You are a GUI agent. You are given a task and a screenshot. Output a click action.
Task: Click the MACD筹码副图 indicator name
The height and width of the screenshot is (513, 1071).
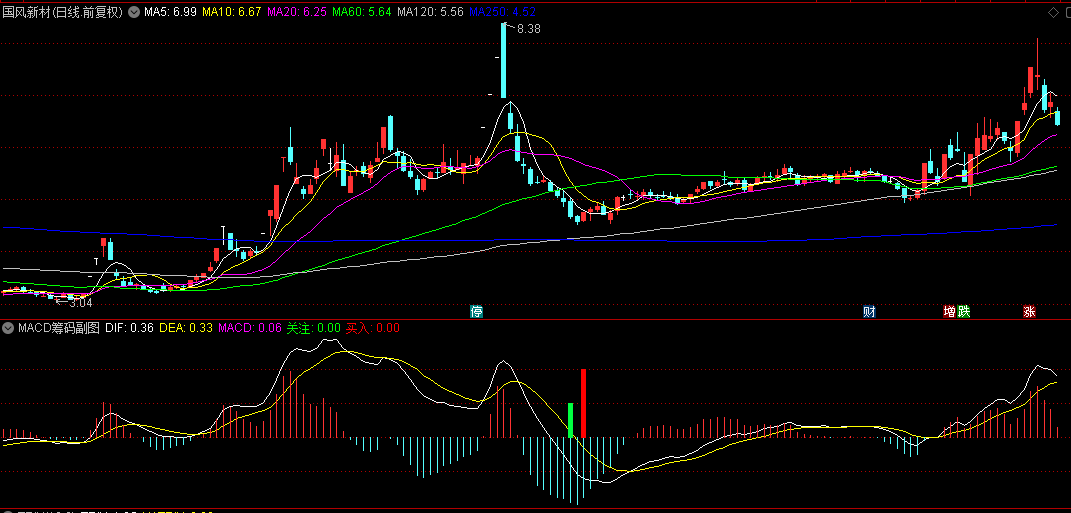59,328
